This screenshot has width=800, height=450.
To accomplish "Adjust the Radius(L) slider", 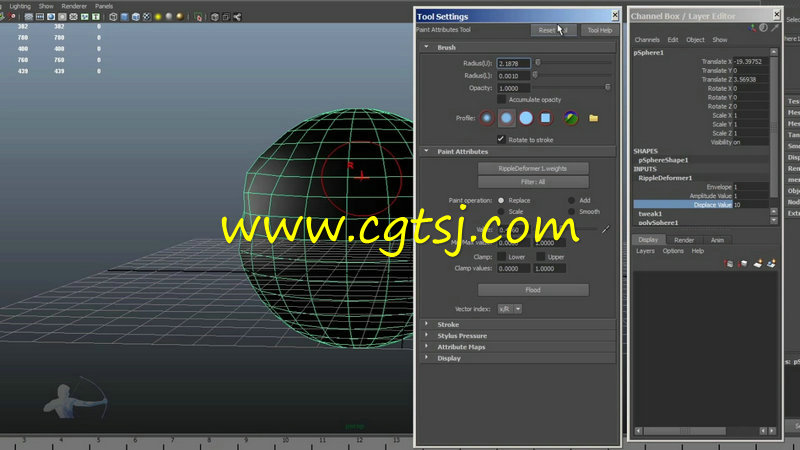I will pos(535,75).
